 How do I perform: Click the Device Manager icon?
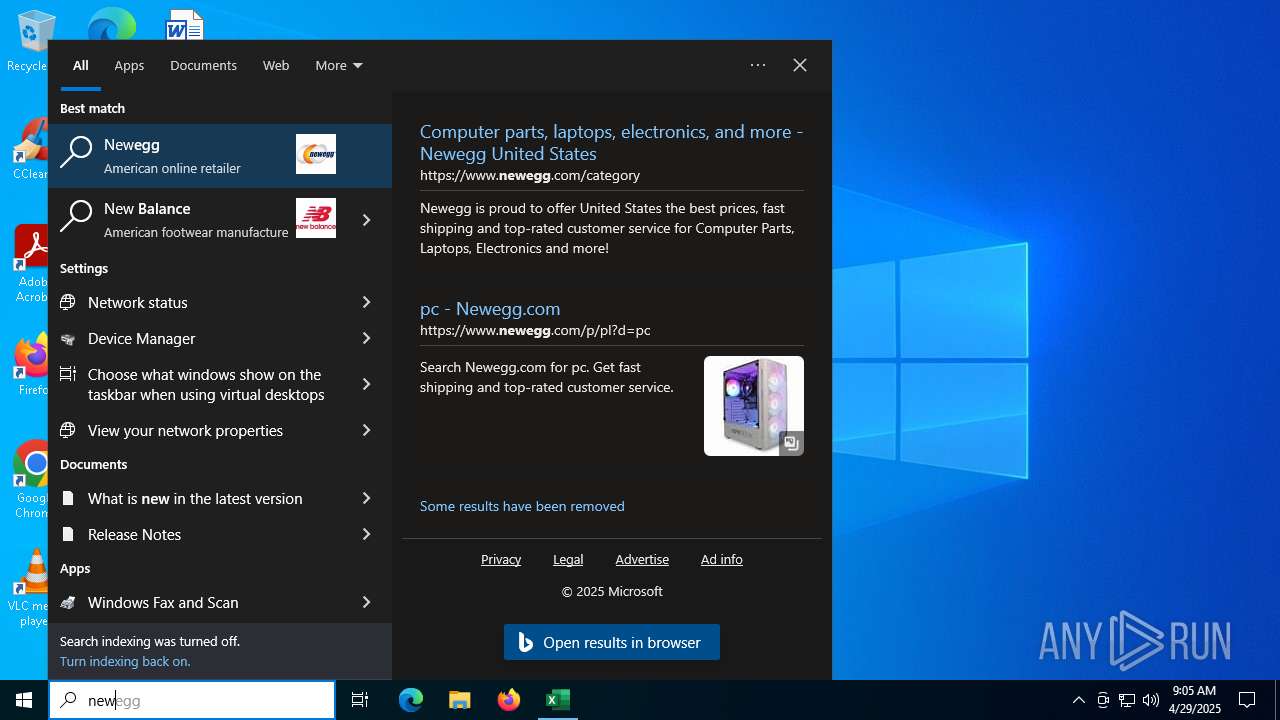tap(68, 338)
